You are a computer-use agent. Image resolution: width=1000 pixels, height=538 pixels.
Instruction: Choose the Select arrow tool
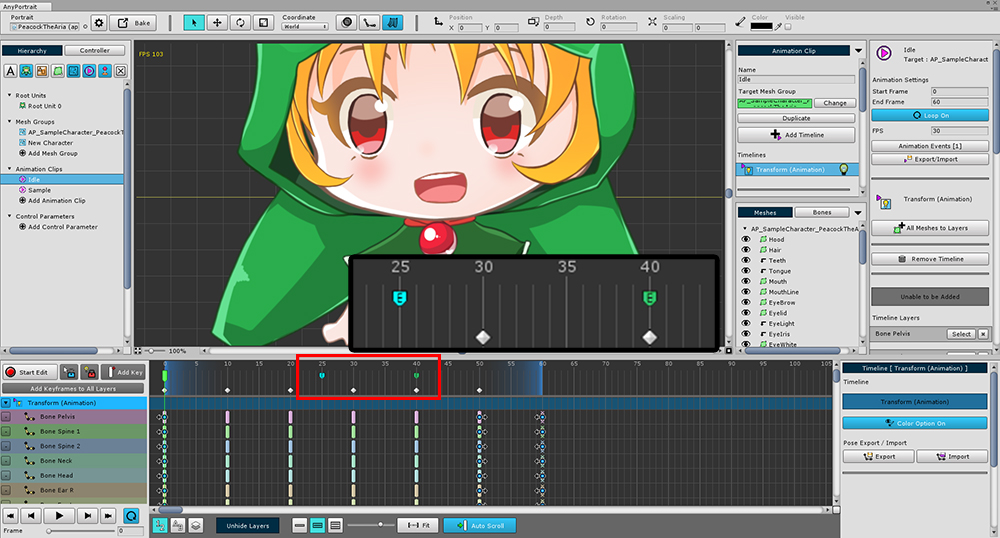point(194,23)
